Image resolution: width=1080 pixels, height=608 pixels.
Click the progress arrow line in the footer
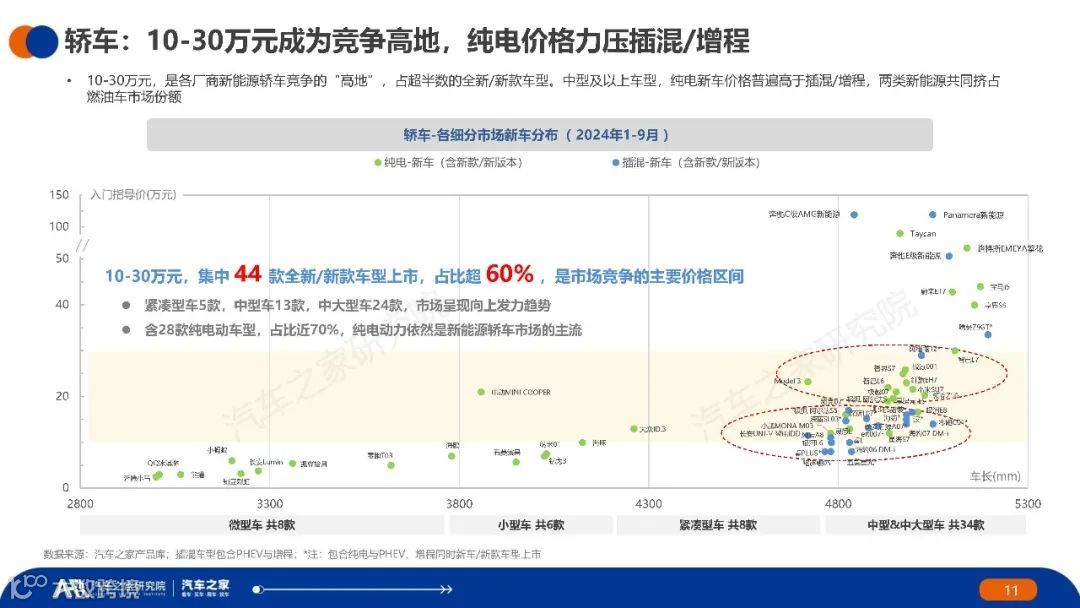(353, 589)
